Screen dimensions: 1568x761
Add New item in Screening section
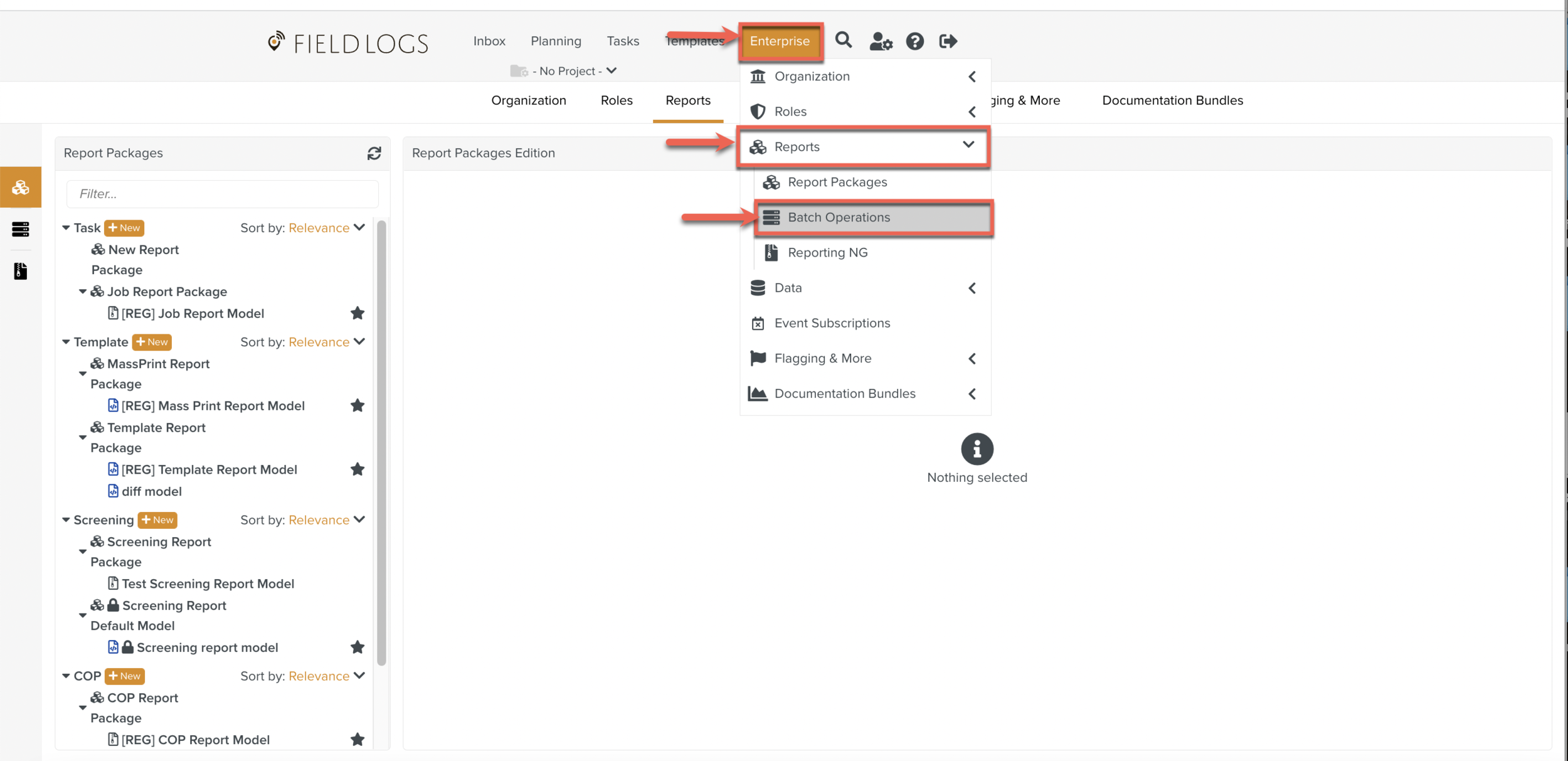coord(157,519)
